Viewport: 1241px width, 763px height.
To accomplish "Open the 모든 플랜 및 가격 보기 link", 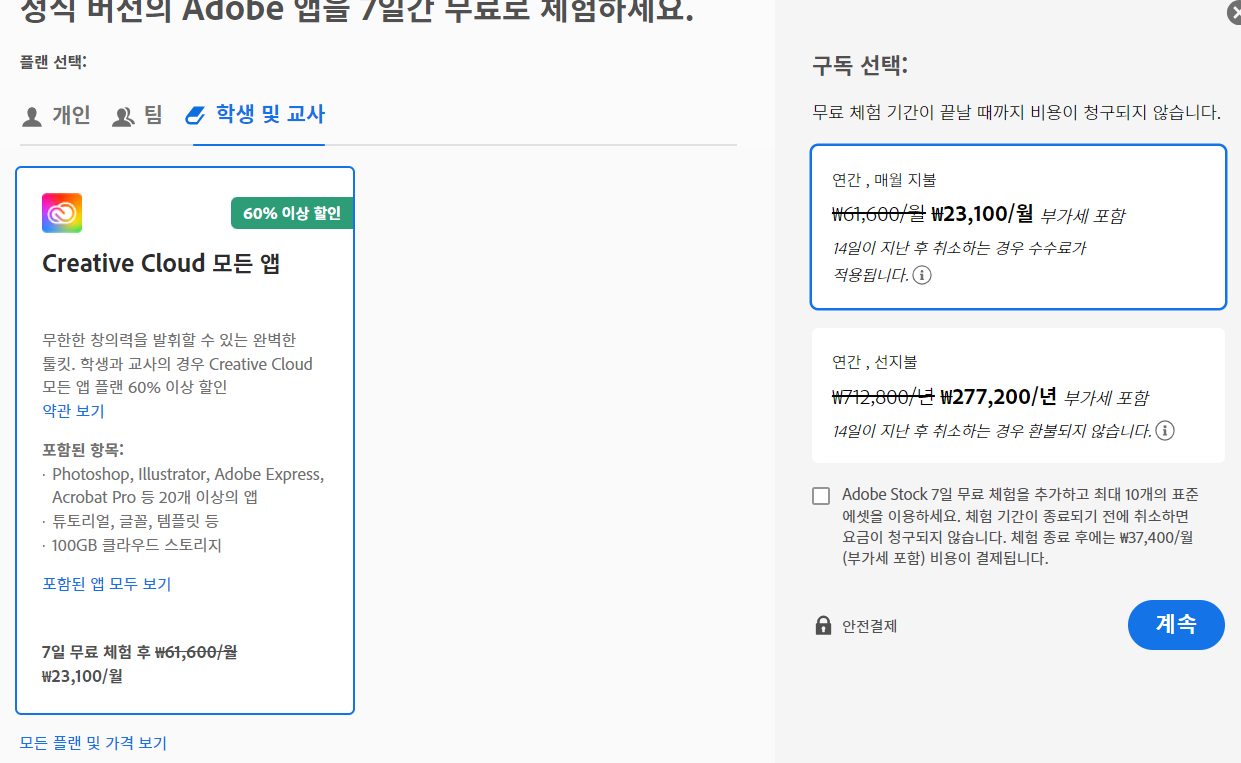I will (x=93, y=743).
